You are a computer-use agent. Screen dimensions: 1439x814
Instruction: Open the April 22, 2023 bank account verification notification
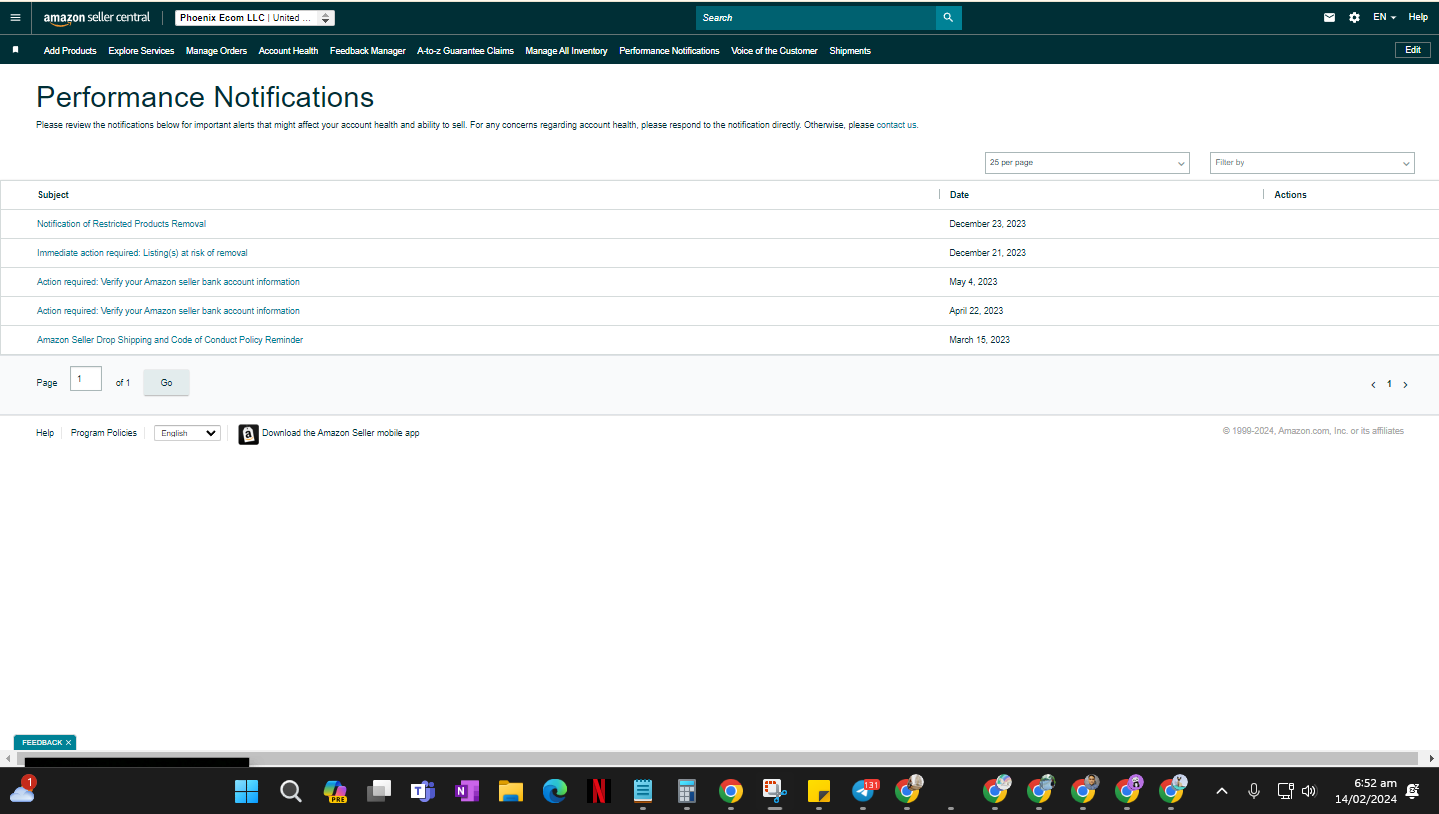[168, 311]
